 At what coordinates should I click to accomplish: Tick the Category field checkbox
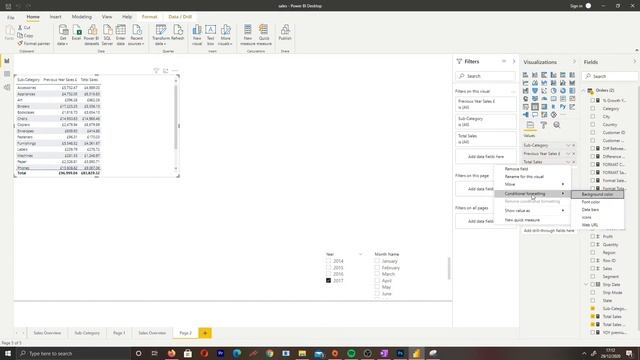[593, 109]
